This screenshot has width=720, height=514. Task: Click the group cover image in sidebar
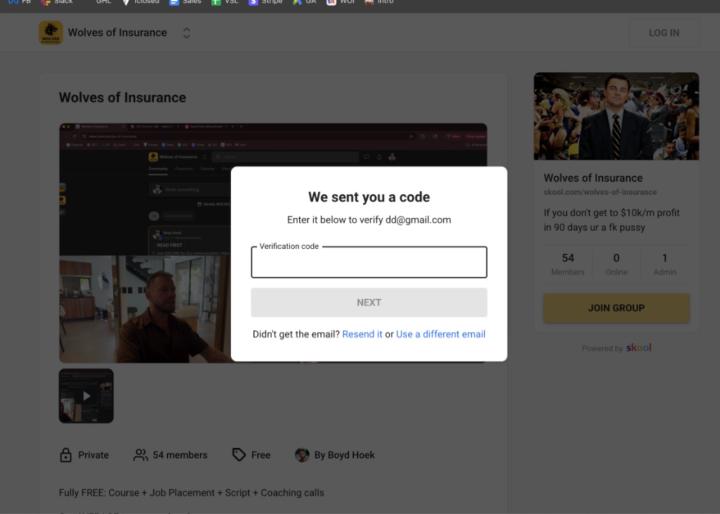[x=616, y=116]
